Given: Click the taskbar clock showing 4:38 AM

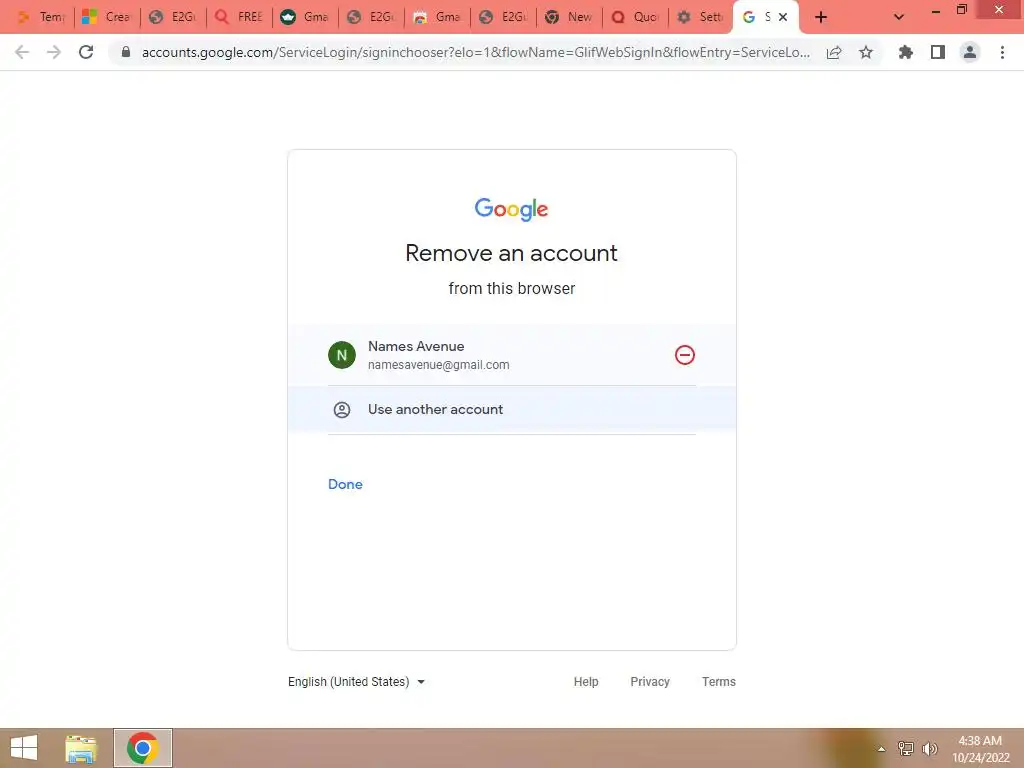Looking at the screenshot, I should coord(980,749).
